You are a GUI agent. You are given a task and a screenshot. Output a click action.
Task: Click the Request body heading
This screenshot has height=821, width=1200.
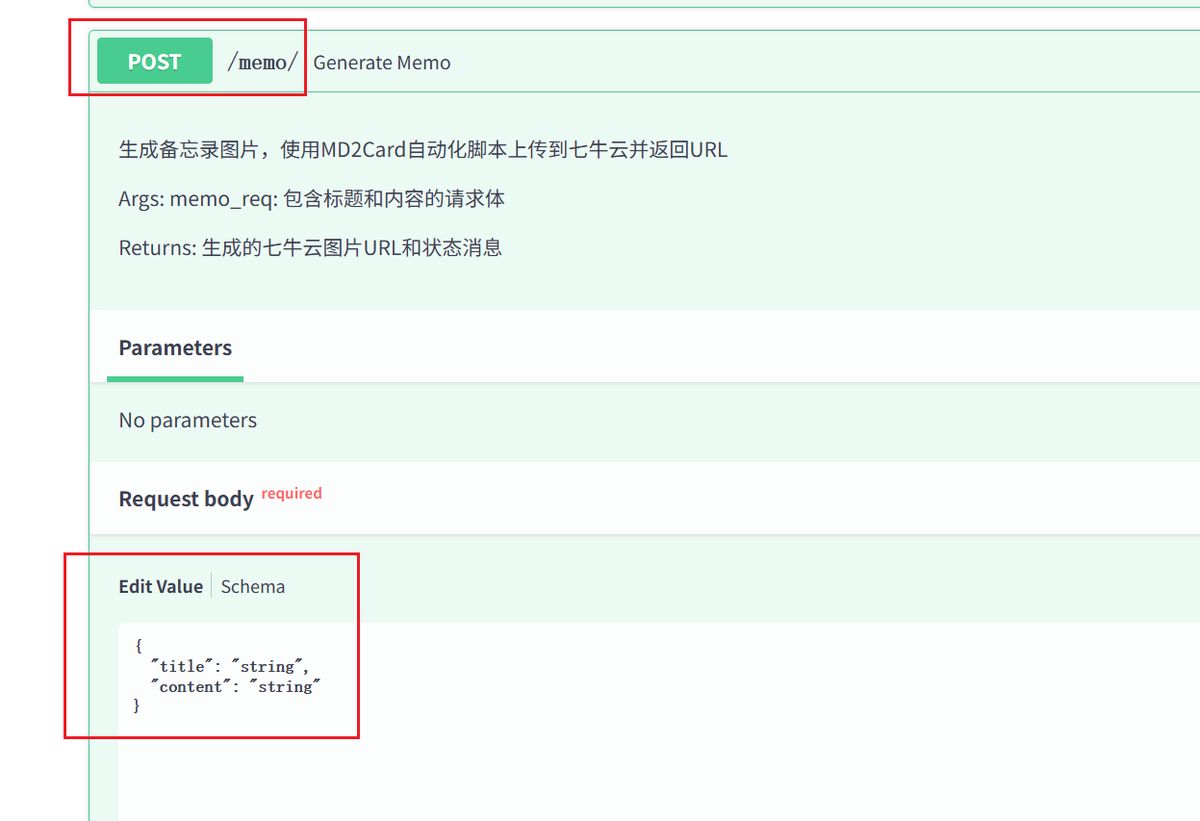[x=185, y=498]
